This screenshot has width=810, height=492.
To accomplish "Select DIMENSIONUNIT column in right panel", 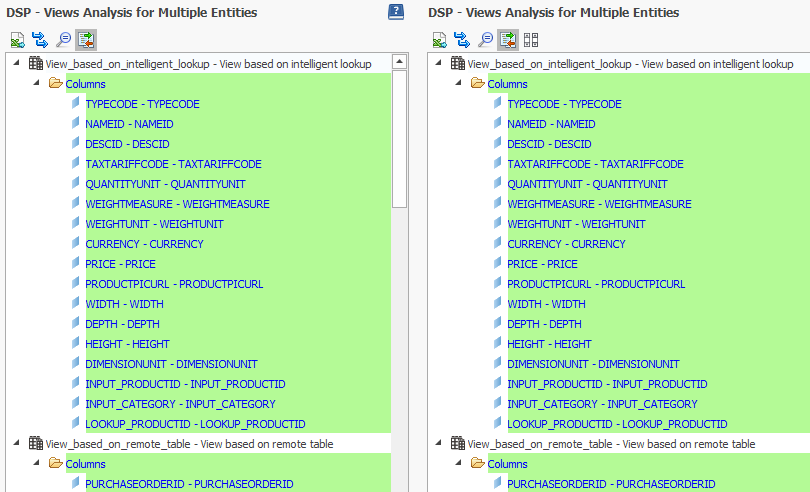I will (x=593, y=364).
